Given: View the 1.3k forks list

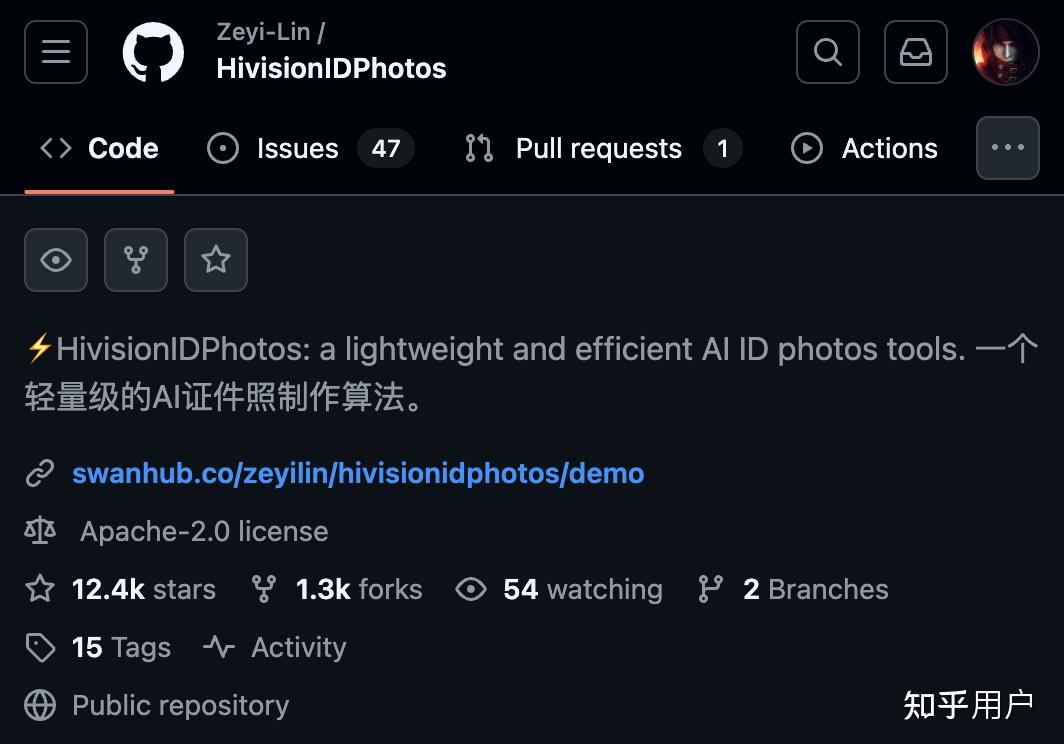Looking at the screenshot, I should pyautogui.click(x=358, y=589).
